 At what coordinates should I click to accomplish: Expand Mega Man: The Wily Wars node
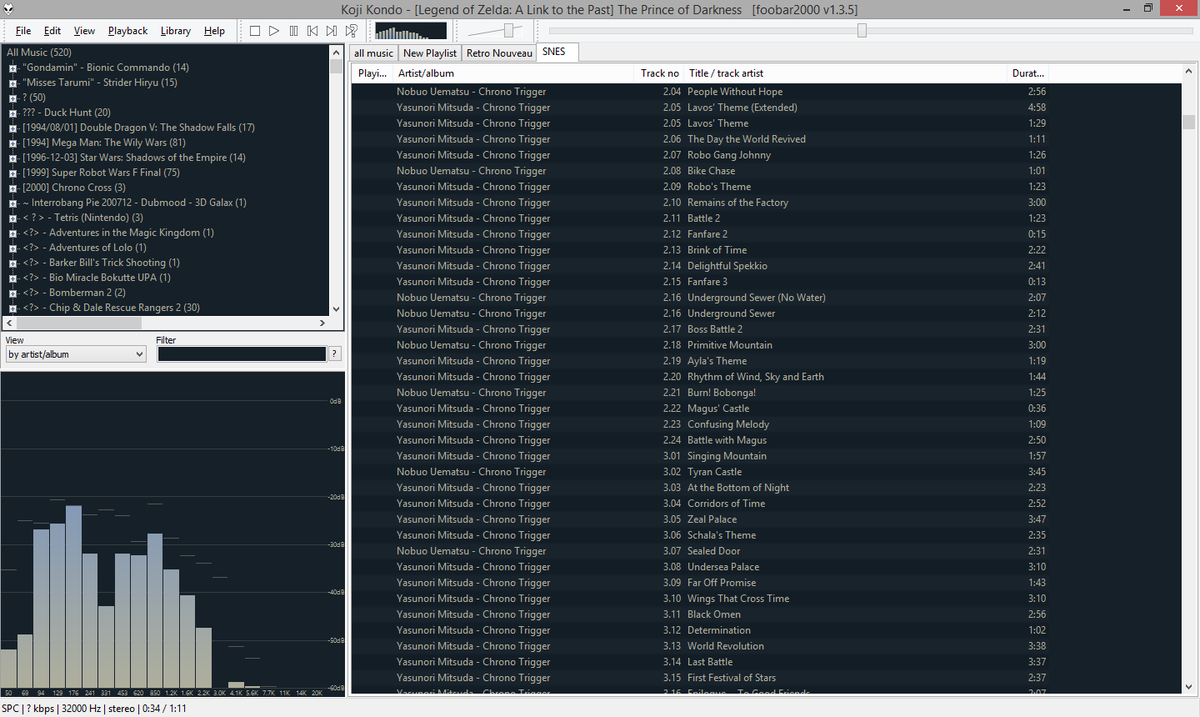click(12, 142)
